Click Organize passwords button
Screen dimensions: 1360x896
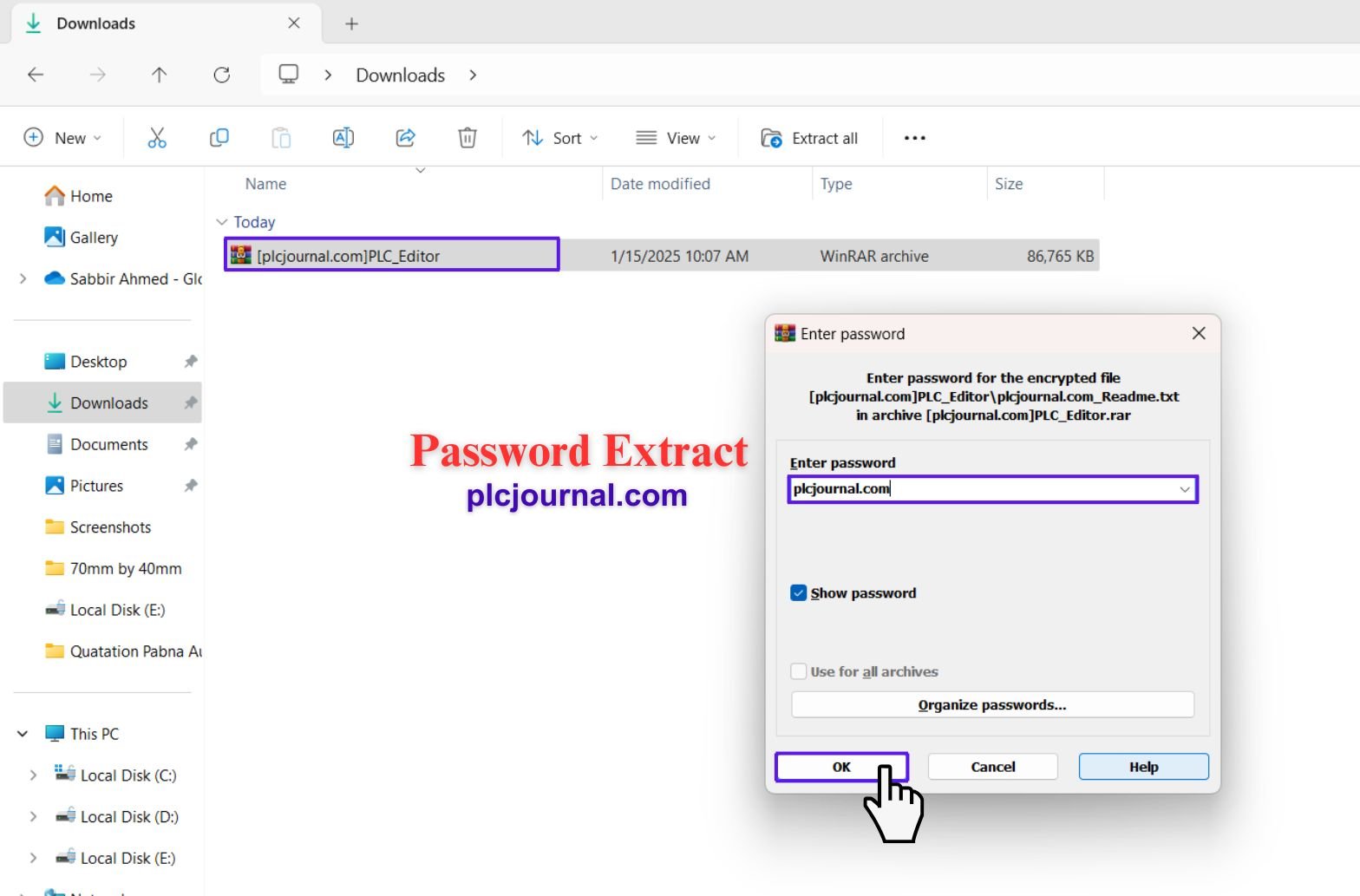point(992,704)
